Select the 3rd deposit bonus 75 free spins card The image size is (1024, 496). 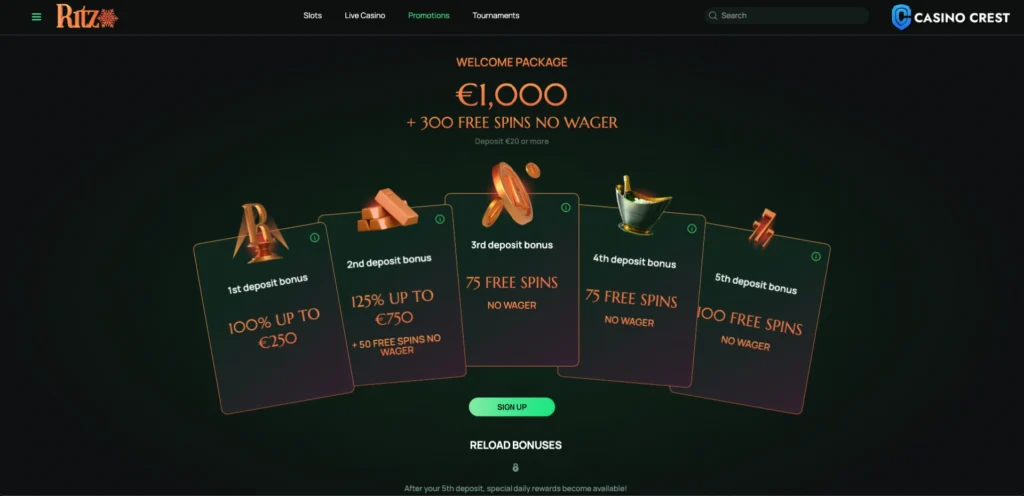point(512,279)
